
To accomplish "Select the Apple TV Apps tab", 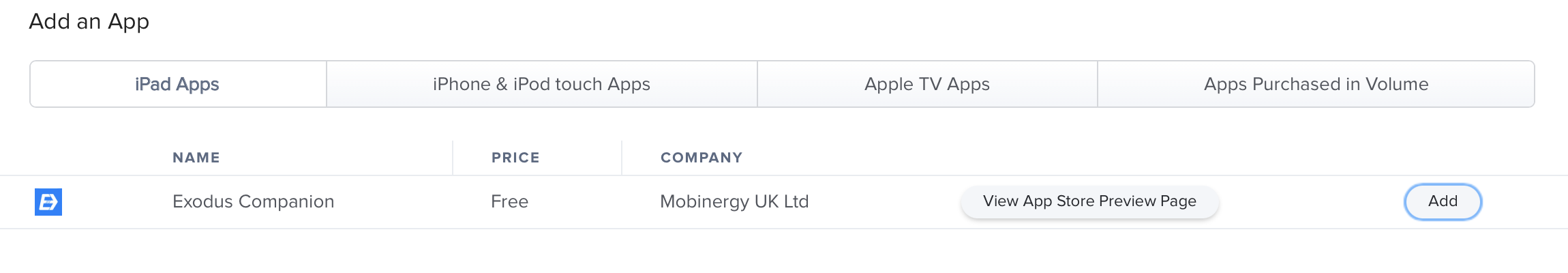I will click(x=927, y=84).
